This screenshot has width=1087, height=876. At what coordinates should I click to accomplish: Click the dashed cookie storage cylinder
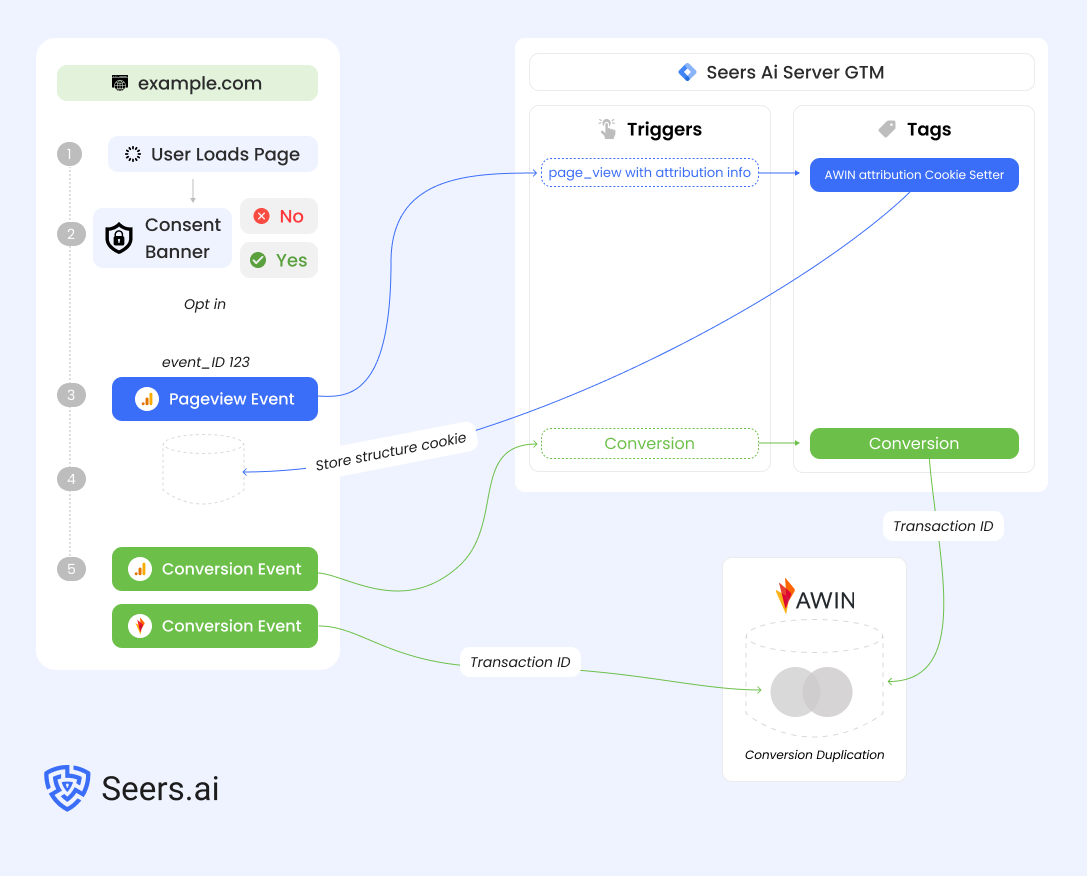[203, 469]
